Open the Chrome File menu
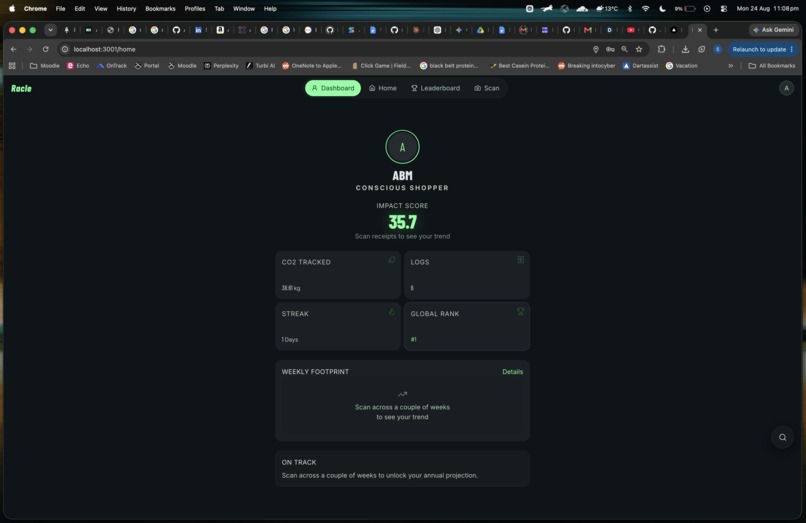This screenshot has width=806, height=523. (60, 9)
